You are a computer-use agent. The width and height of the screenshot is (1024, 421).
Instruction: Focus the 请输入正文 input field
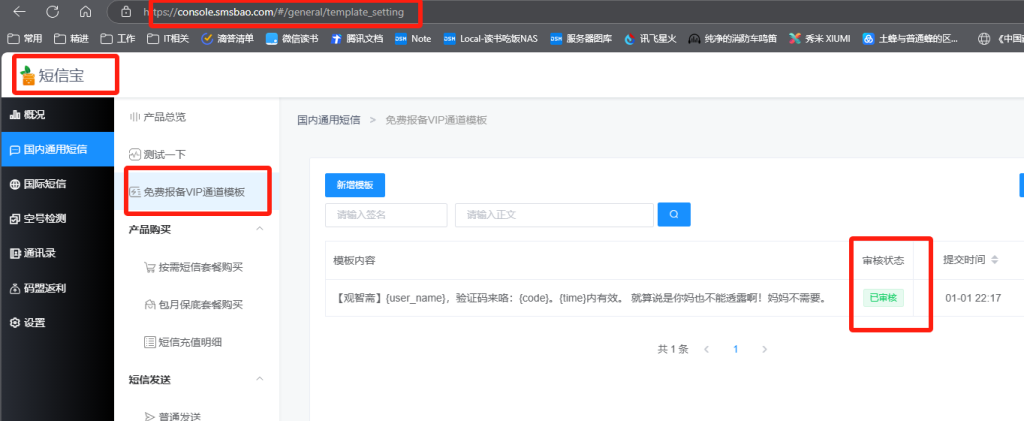[x=554, y=214]
